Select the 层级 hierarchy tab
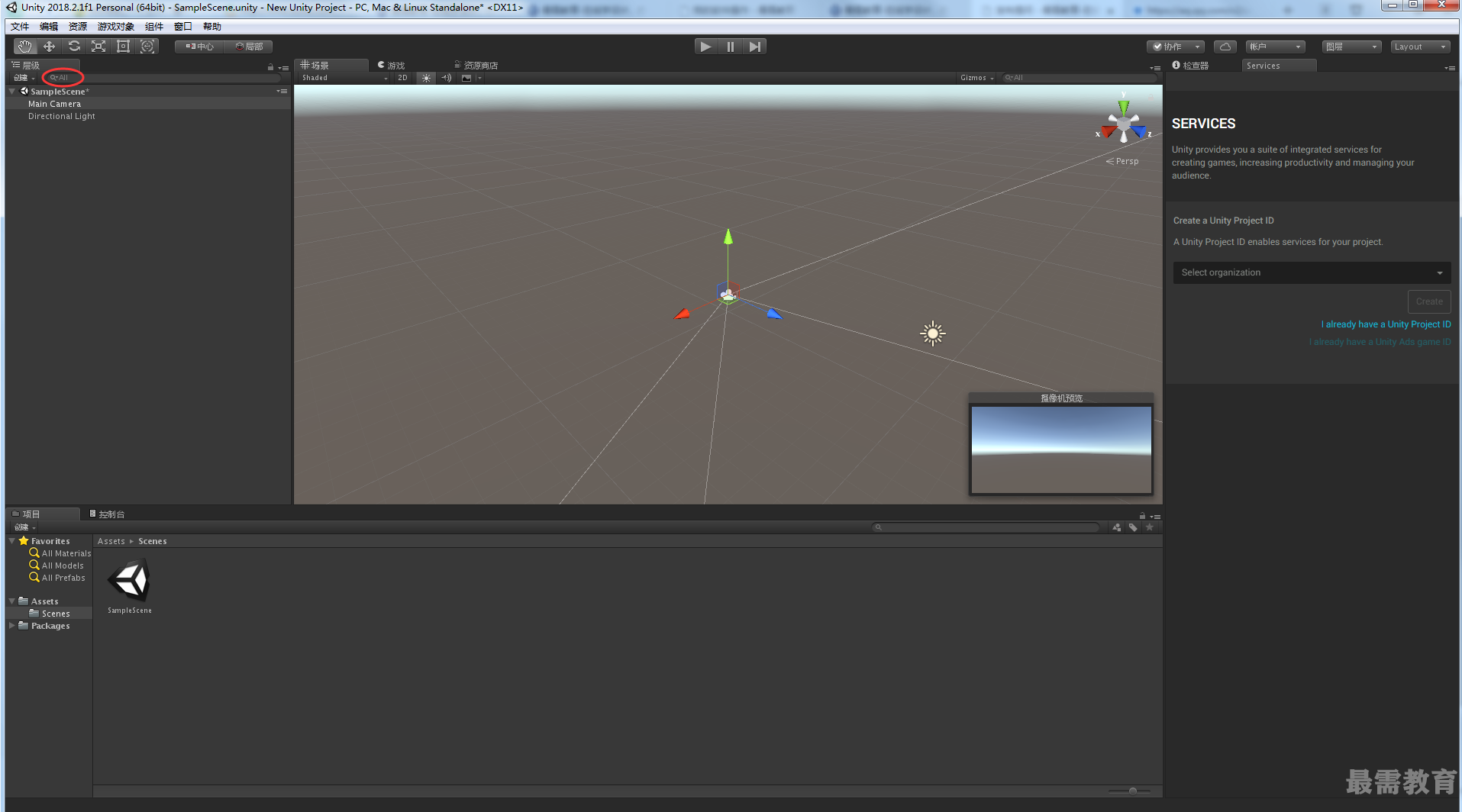Viewport: 1462px width, 812px height. [43, 66]
